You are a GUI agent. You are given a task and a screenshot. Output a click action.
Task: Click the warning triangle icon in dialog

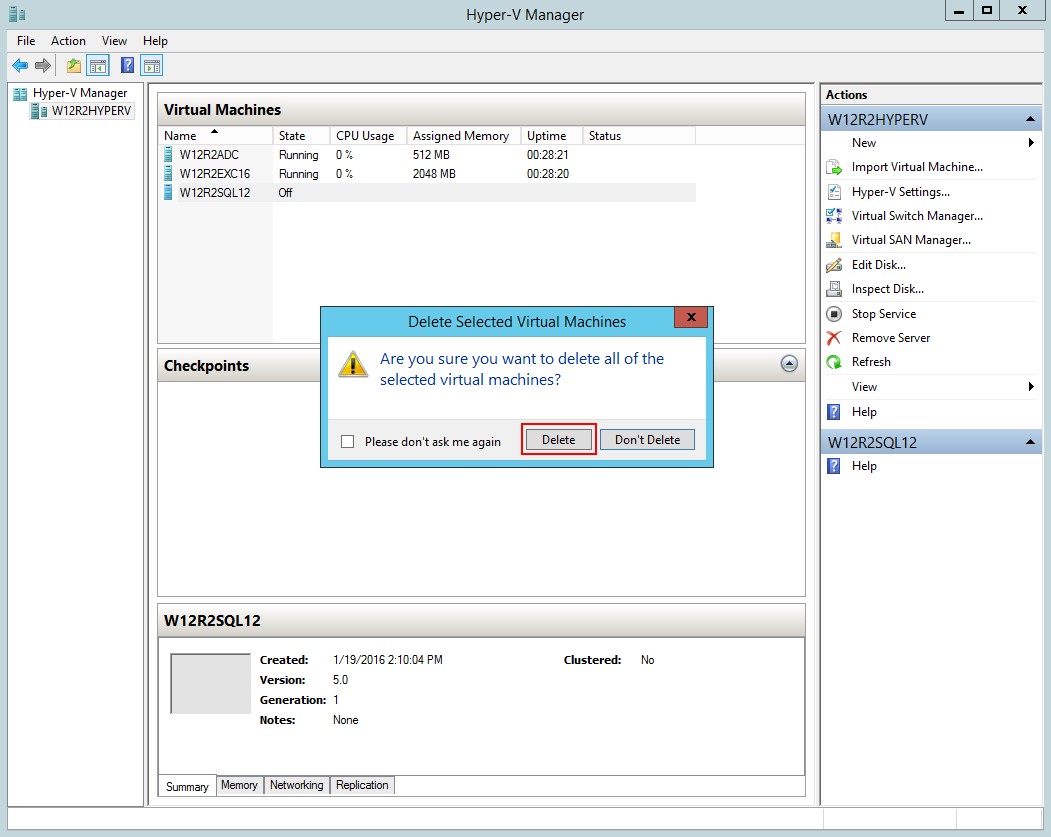pyautogui.click(x=353, y=364)
